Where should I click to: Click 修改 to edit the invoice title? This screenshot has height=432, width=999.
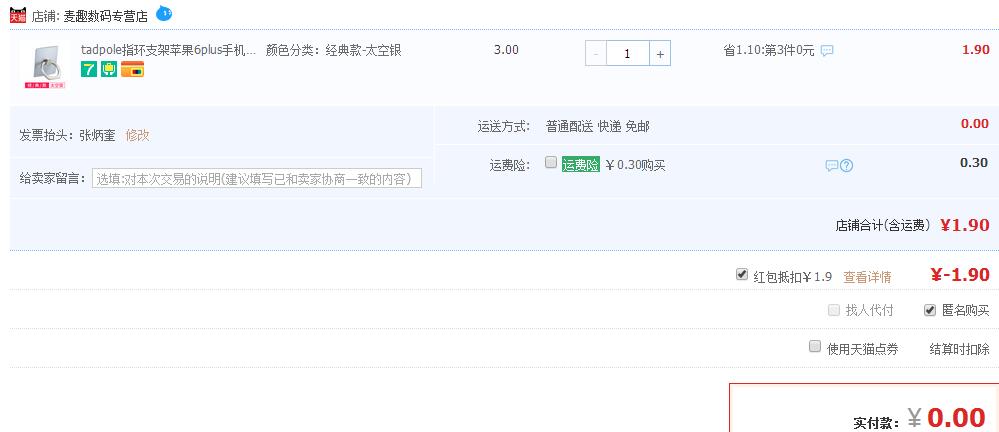[137, 135]
